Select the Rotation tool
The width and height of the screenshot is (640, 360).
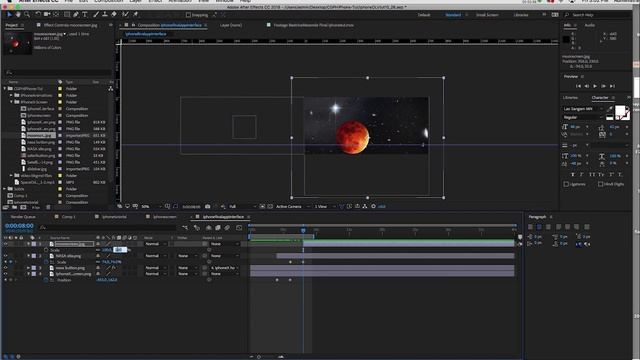tap(38, 15)
